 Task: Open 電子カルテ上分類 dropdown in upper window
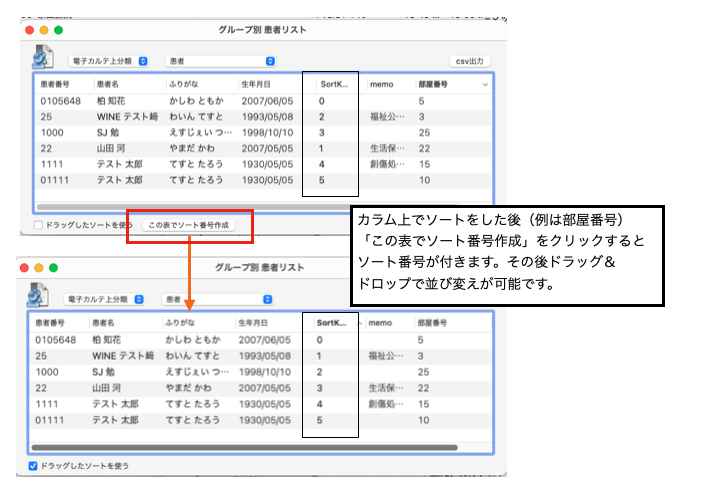107,61
